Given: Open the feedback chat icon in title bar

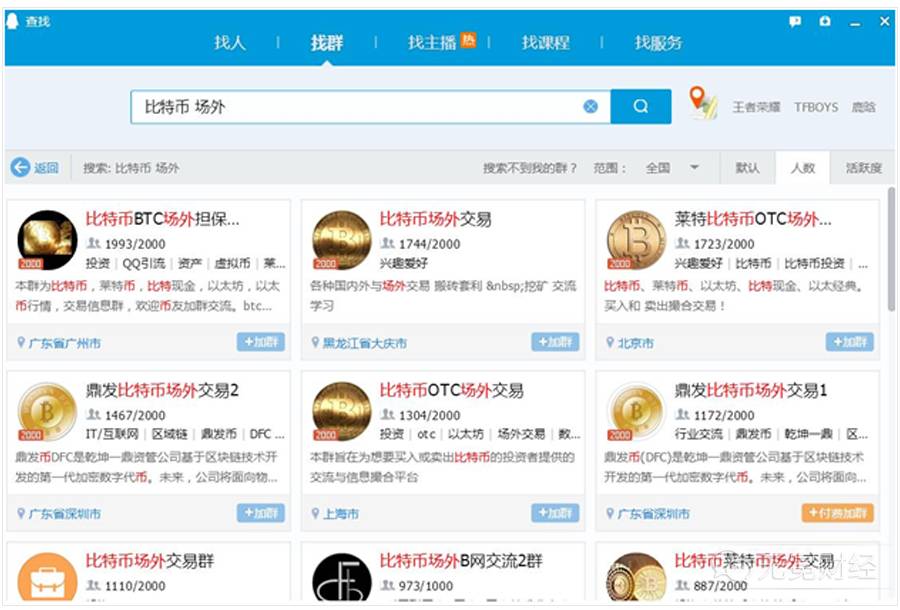Looking at the screenshot, I should tap(795, 22).
